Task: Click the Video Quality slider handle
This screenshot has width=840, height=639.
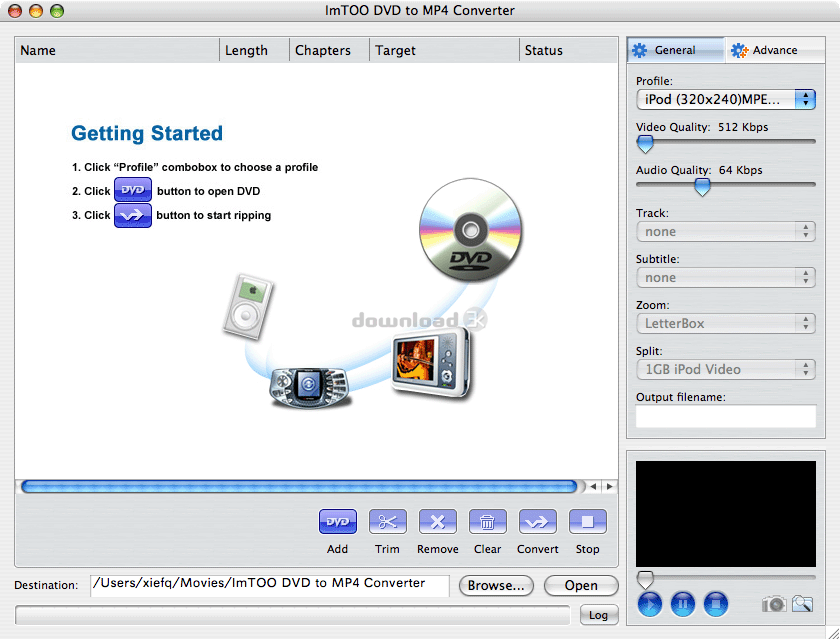Action: click(x=645, y=145)
